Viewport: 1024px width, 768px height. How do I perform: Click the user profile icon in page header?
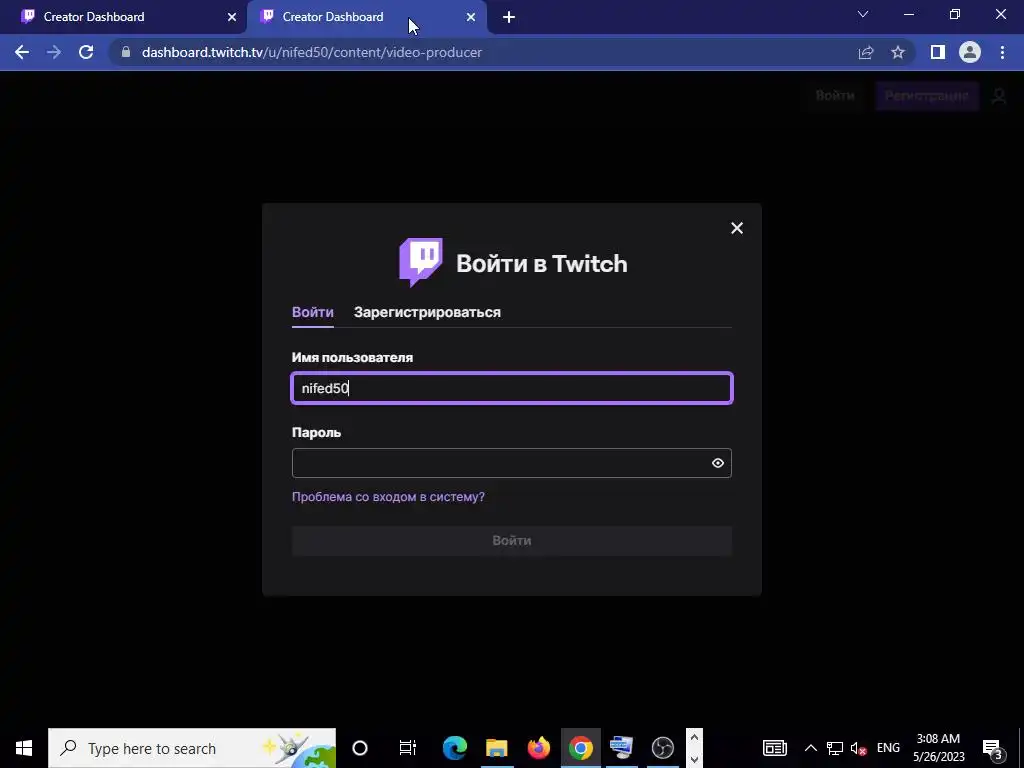(x=999, y=97)
